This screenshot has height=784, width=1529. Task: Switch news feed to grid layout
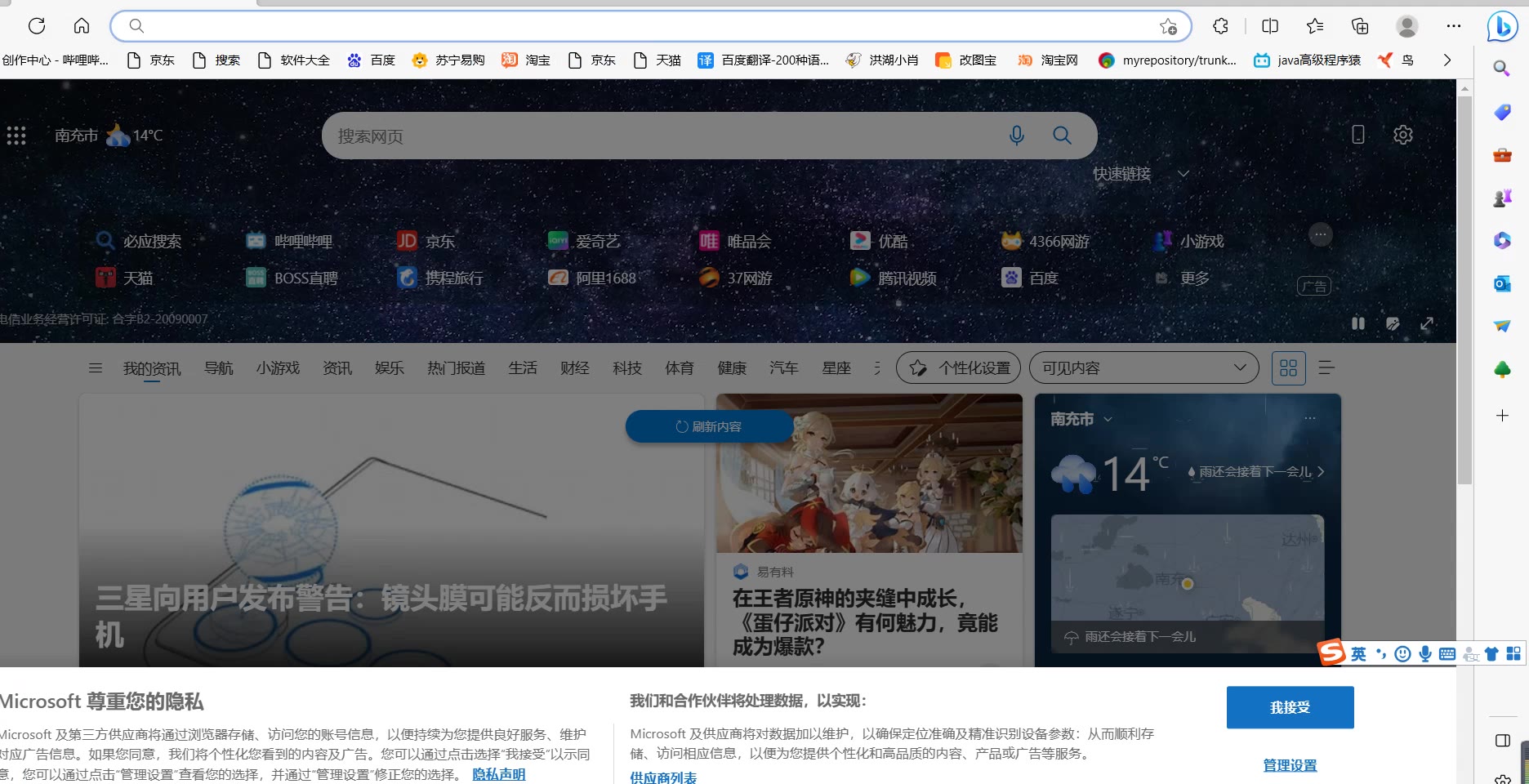pos(1288,368)
